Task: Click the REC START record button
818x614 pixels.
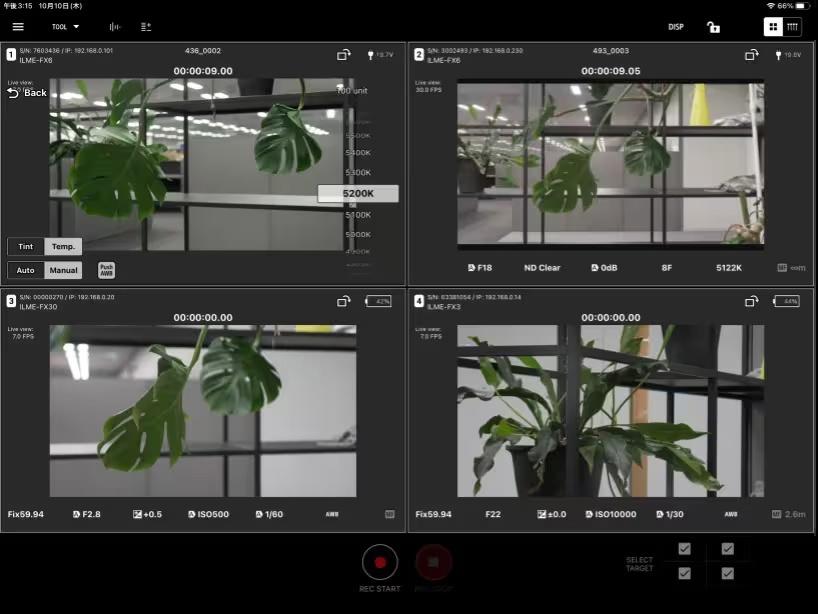Action: click(380, 562)
